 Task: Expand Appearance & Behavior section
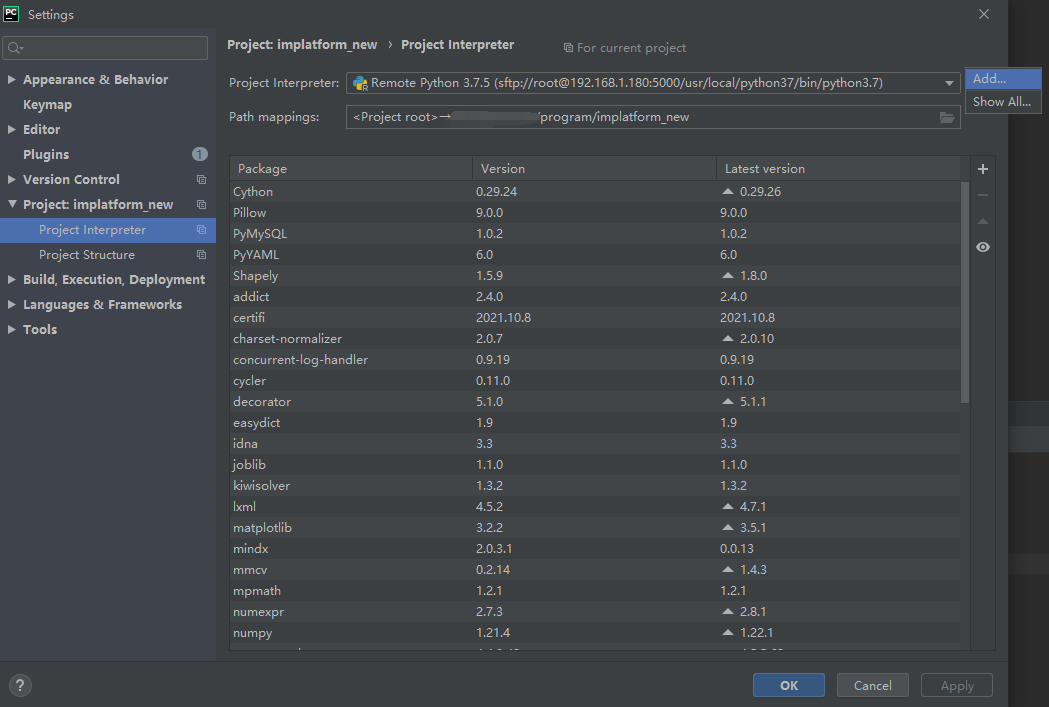(11, 79)
